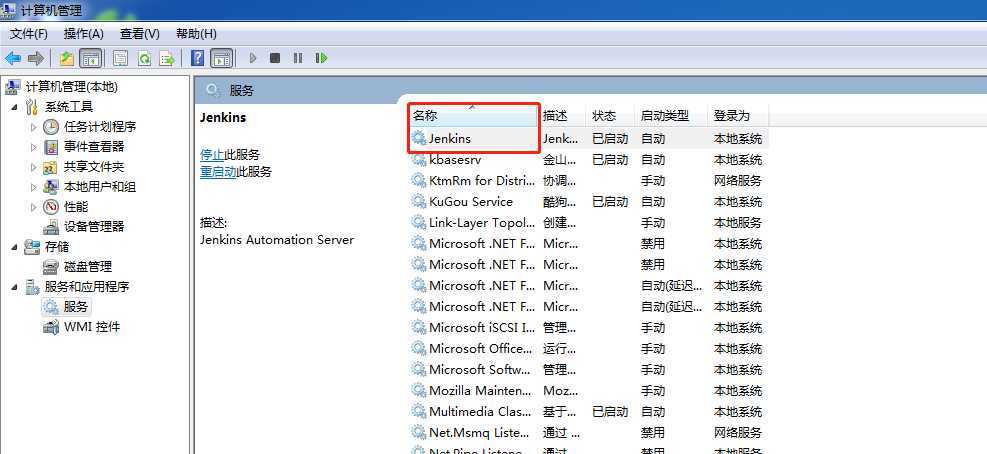The width and height of the screenshot is (987, 454).
Task: Collapse the 系统工具 tree node
Action: click(x=14, y=107)
